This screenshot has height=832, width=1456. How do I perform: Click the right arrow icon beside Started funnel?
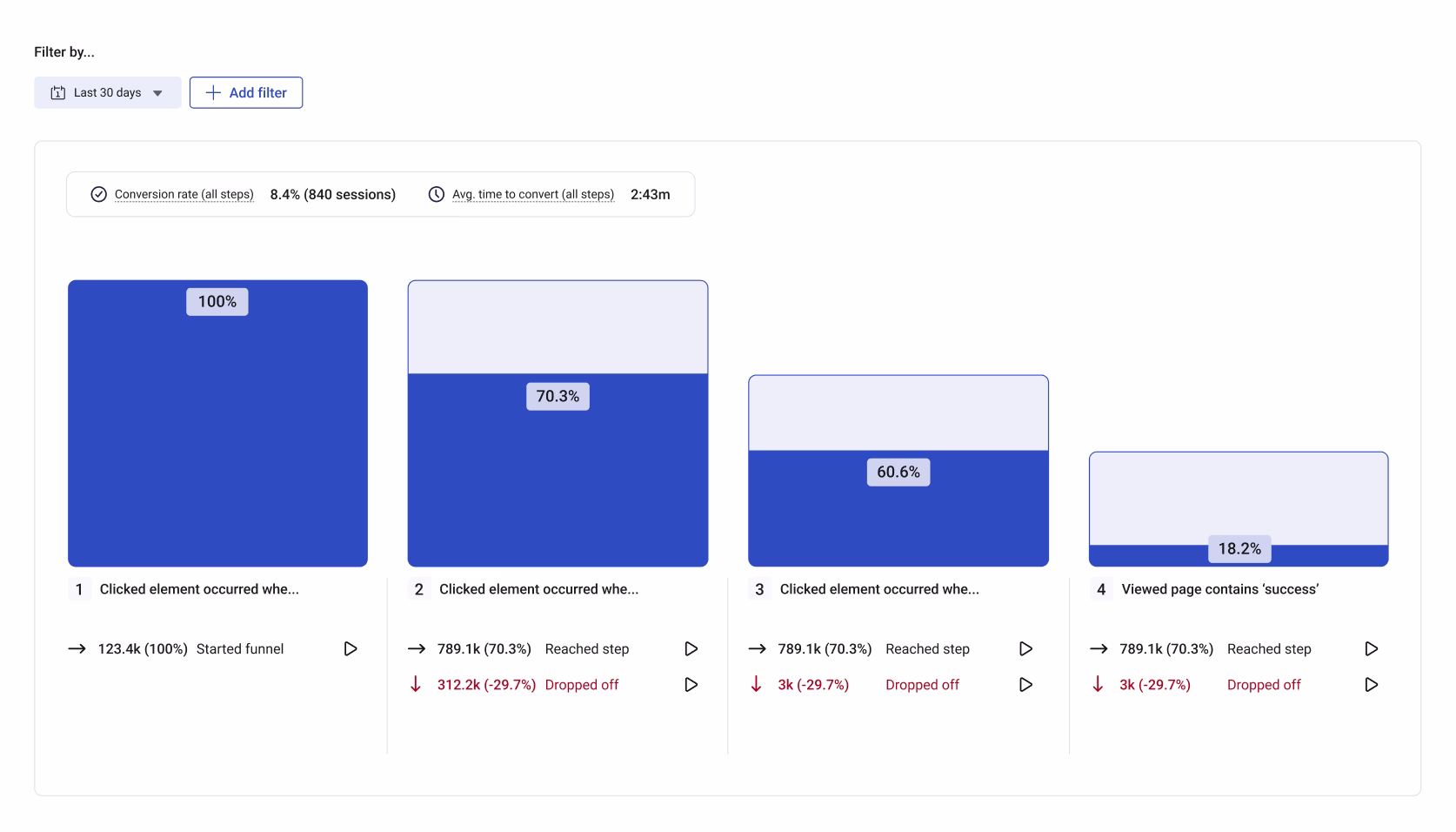(x=77, y=648)
